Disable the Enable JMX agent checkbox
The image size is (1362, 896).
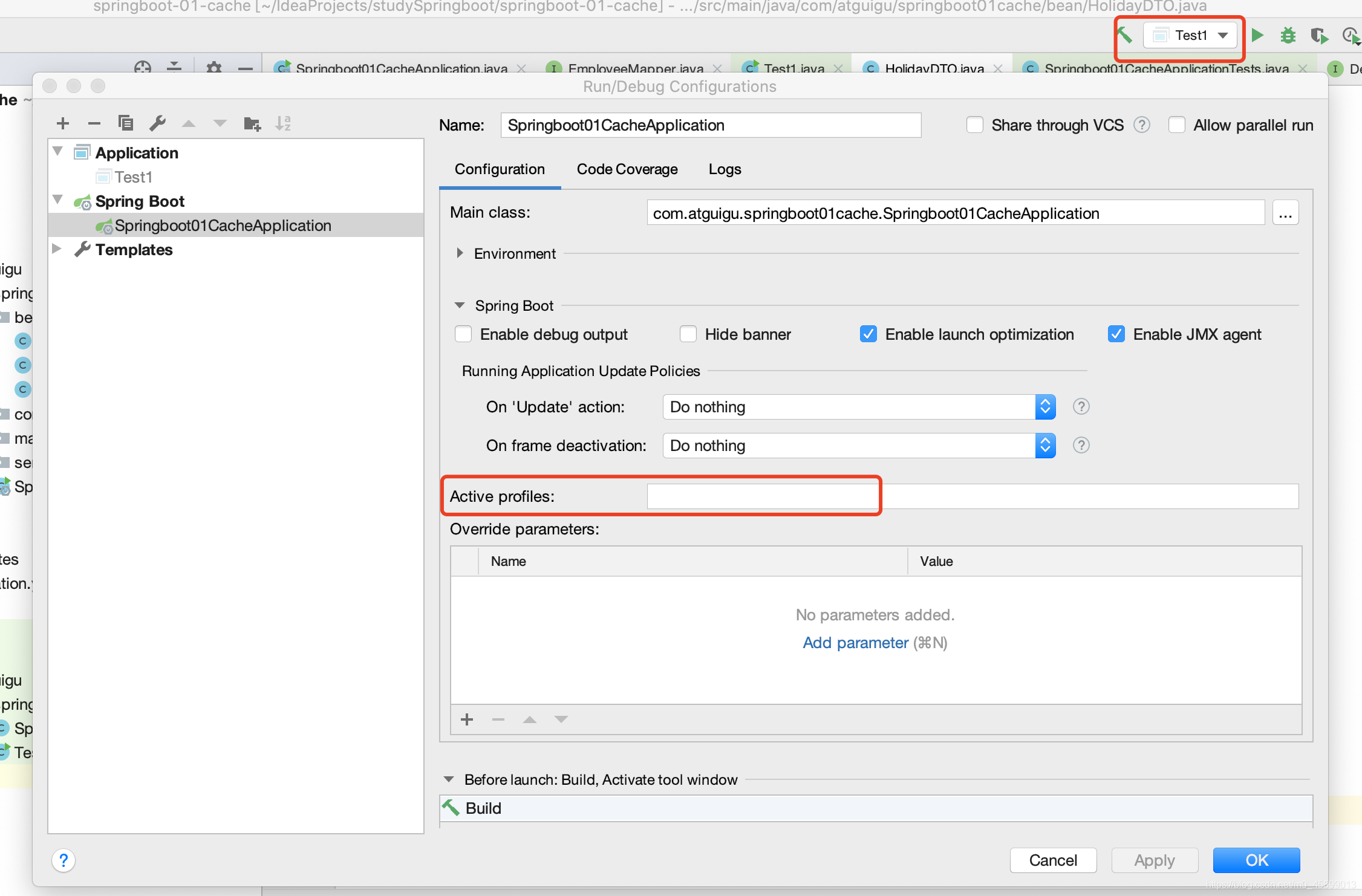(x=1116, y=333)
